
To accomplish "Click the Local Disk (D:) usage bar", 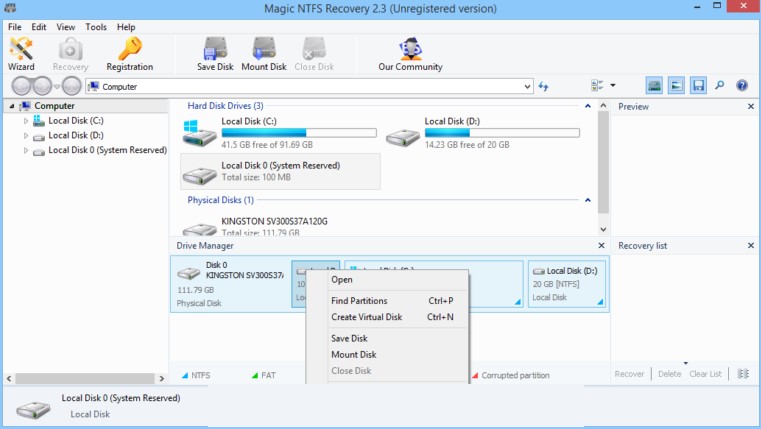I will (502, 132).
